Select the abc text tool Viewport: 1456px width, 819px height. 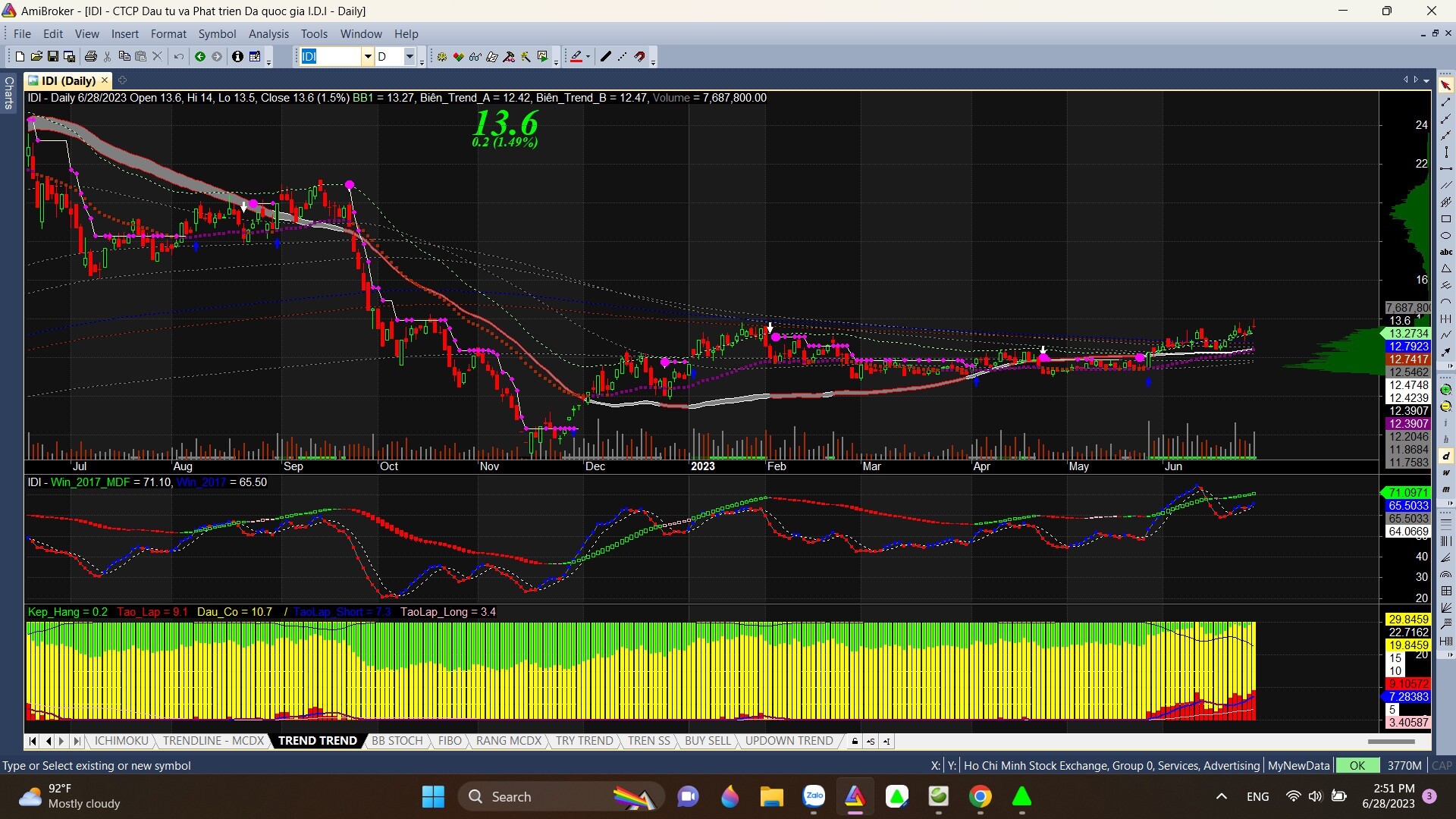[1446, 252]
